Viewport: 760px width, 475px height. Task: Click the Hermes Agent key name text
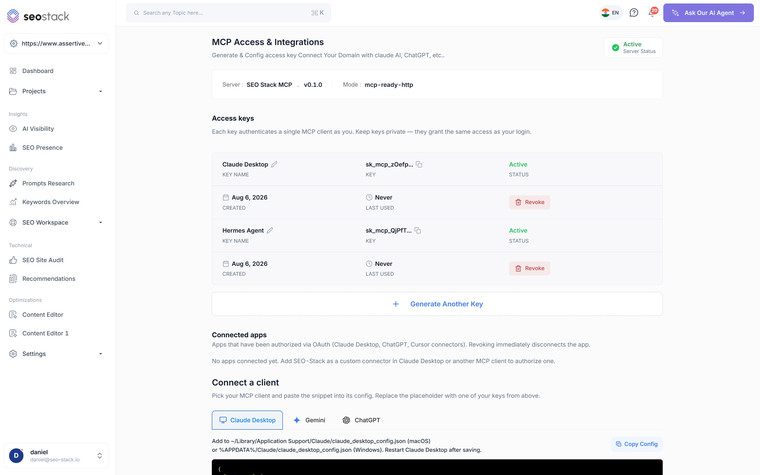pyautogui.click(x=243, y=230)
